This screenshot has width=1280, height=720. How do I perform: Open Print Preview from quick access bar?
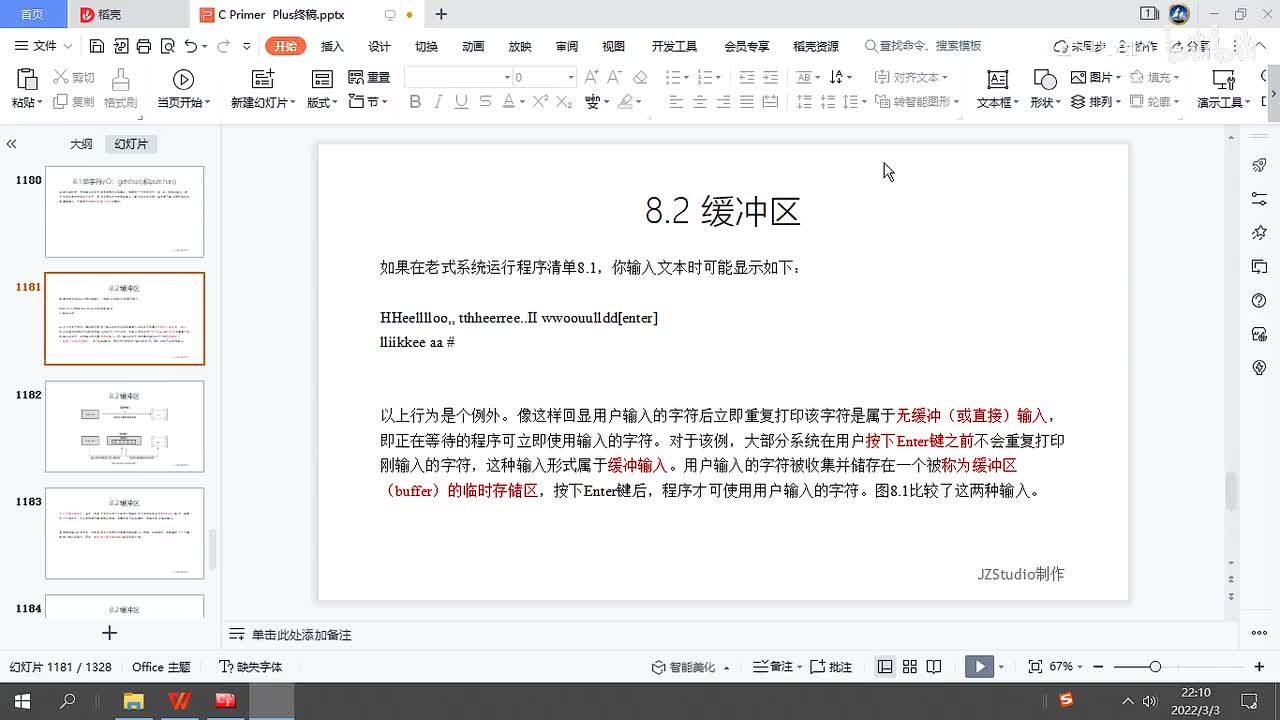[167, 46]
